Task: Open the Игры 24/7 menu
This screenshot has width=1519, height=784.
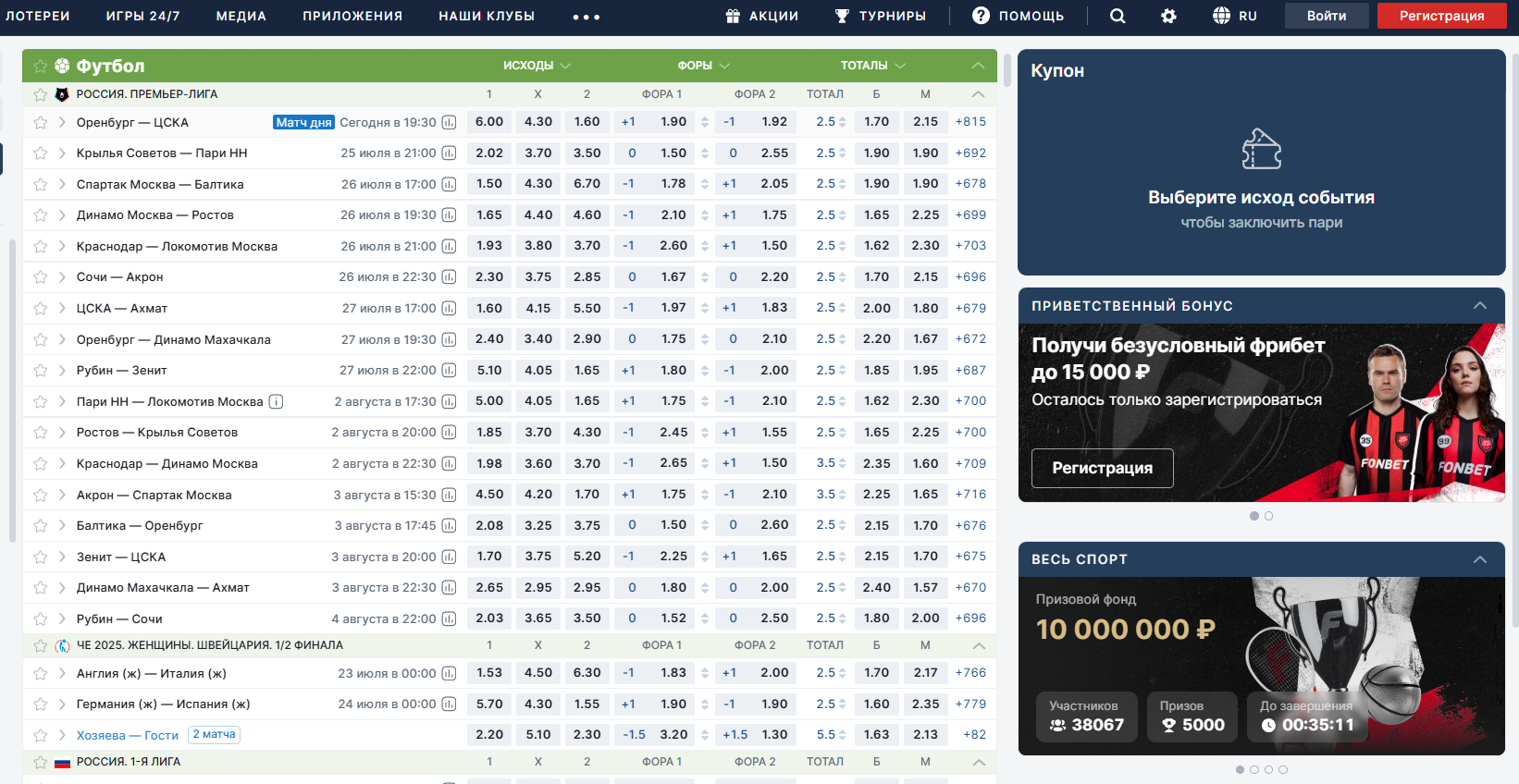Action: click(143, 16)
